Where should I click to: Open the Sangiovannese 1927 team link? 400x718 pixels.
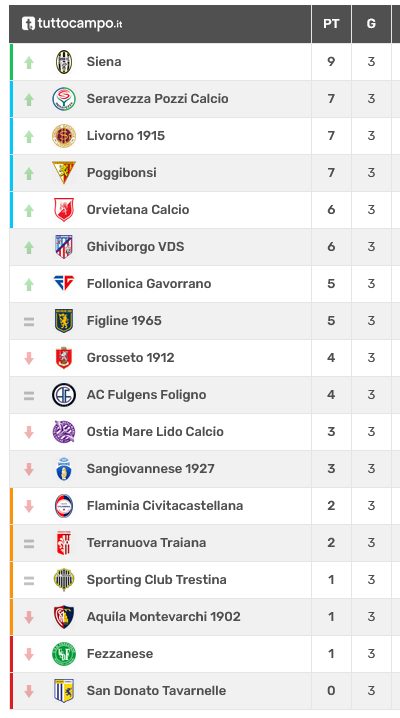[x=151, y=469]
